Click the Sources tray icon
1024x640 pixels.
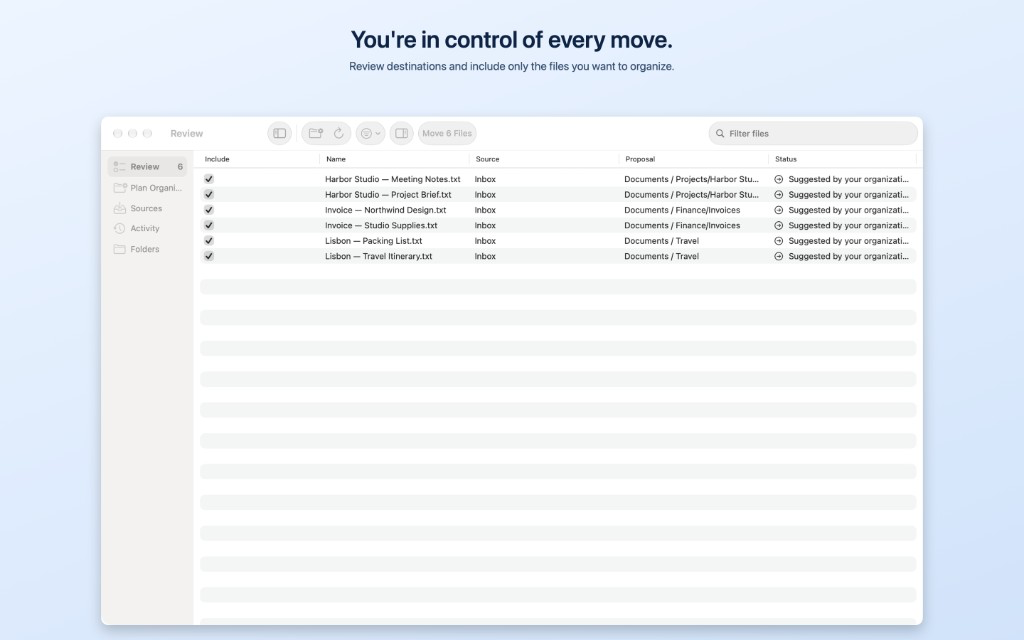(120, 208)
